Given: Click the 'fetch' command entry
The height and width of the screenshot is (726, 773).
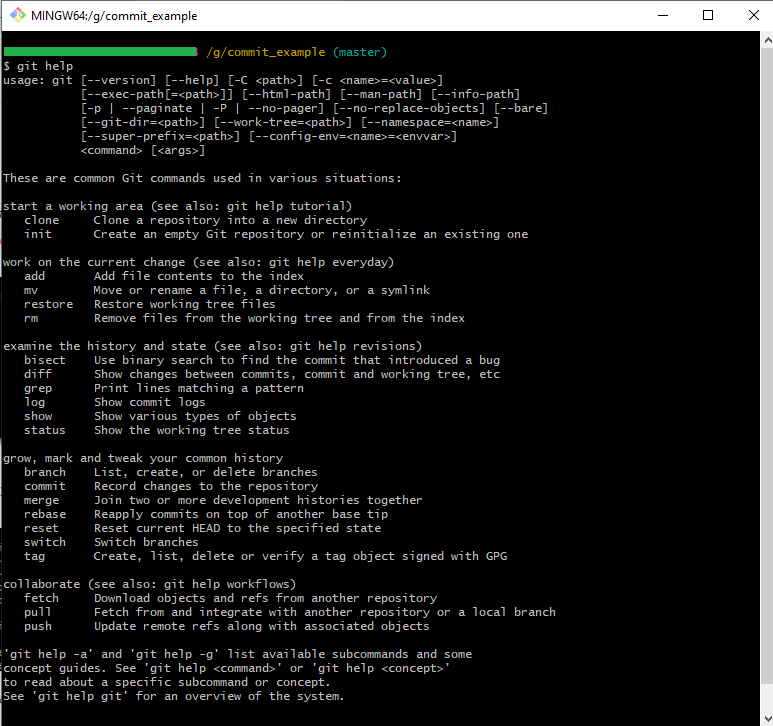Looking at the screenshot, I should (41, 598).
